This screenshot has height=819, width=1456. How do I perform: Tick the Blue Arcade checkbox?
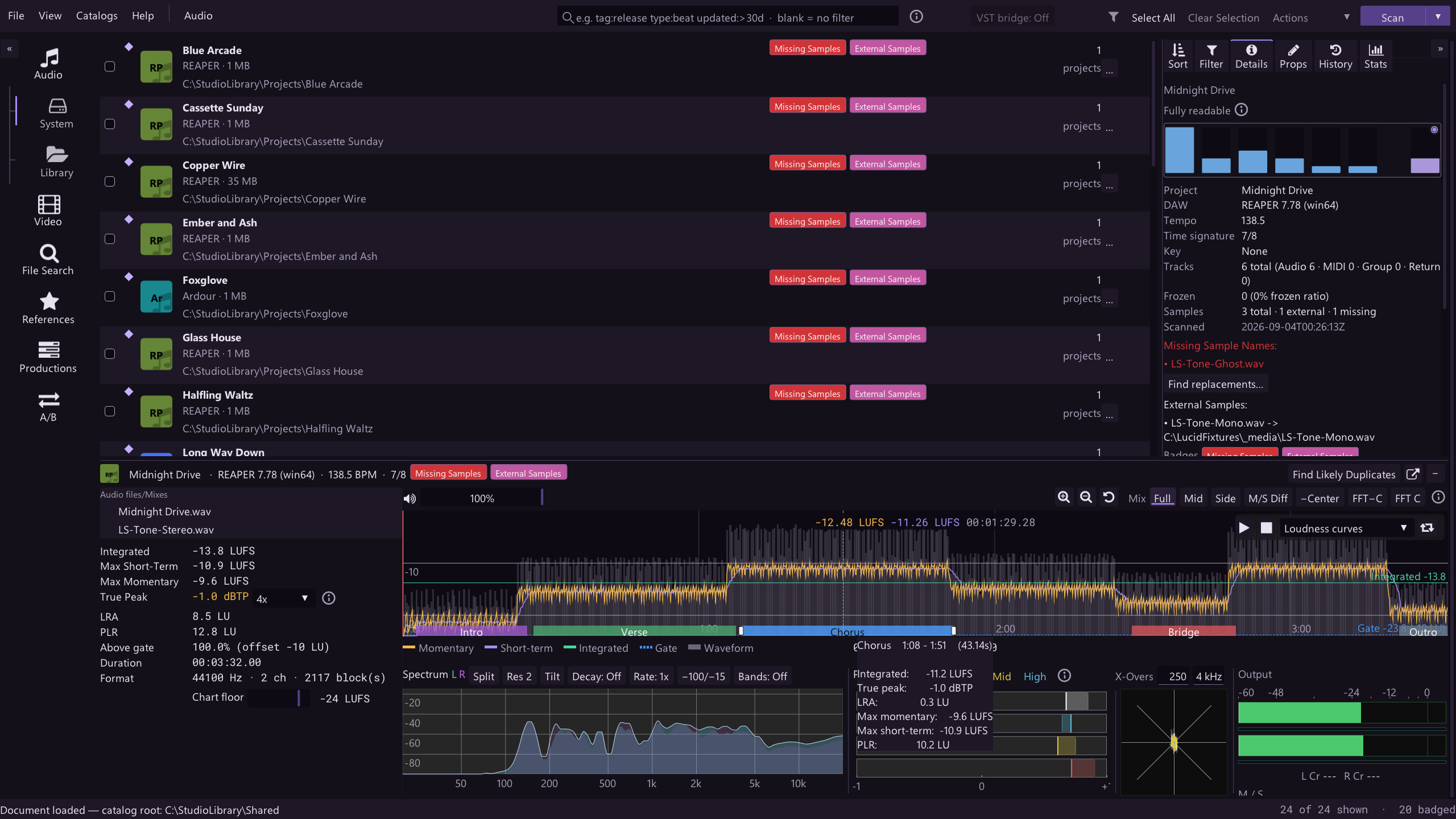(x=110, y=67)
